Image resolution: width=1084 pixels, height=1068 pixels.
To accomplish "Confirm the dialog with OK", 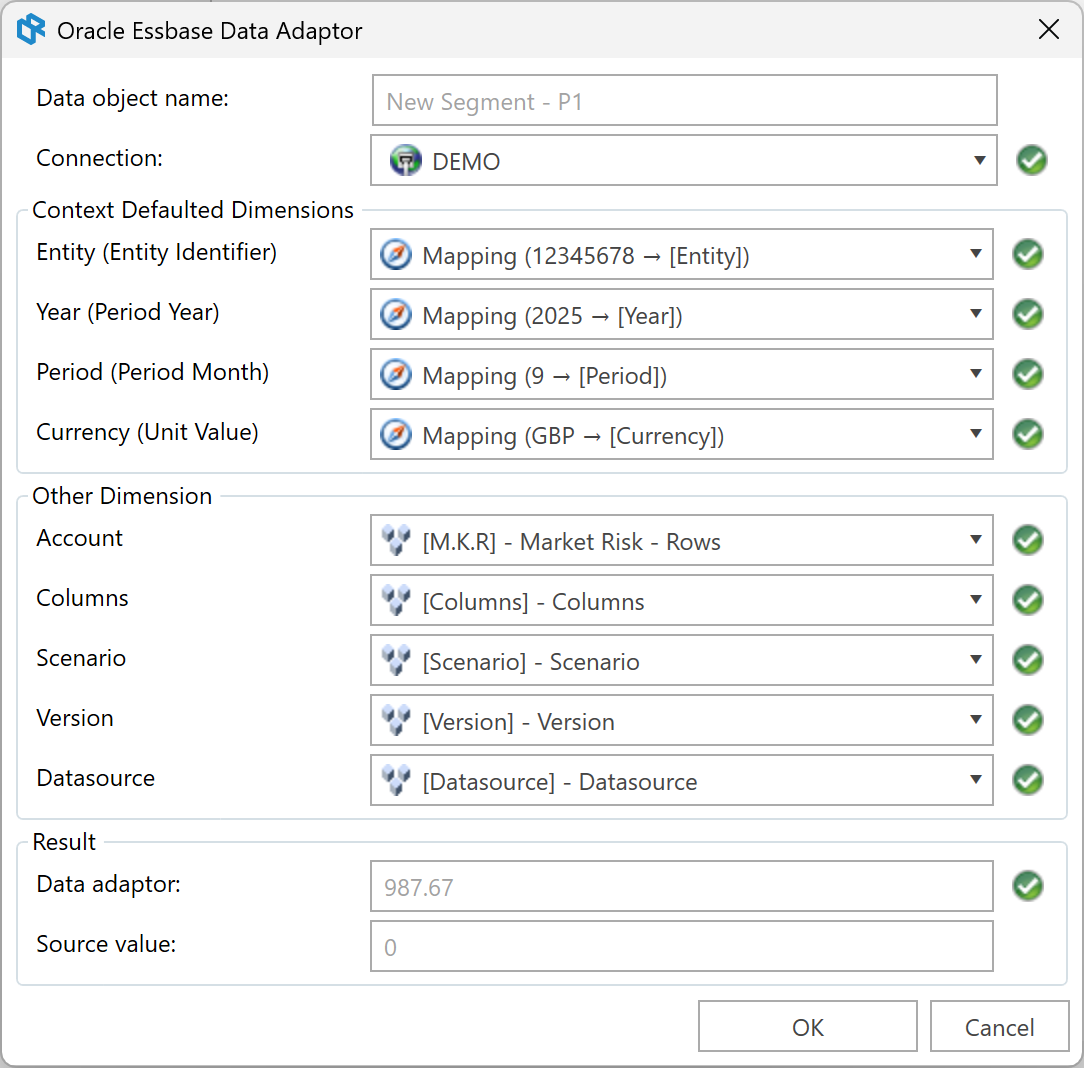I will pos(807,1027).
